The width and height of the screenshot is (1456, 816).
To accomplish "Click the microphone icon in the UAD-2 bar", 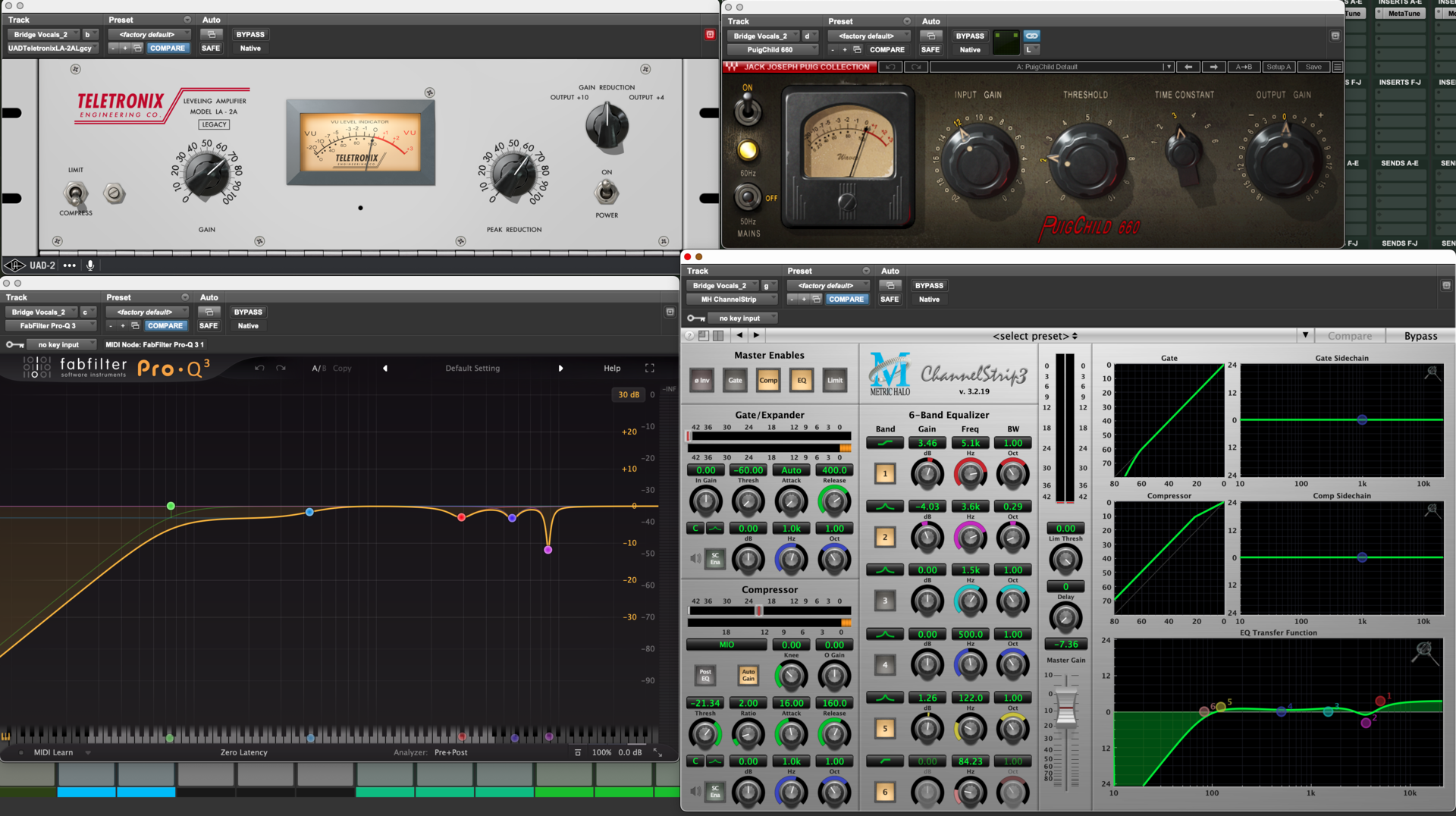I will coord(91,265).
